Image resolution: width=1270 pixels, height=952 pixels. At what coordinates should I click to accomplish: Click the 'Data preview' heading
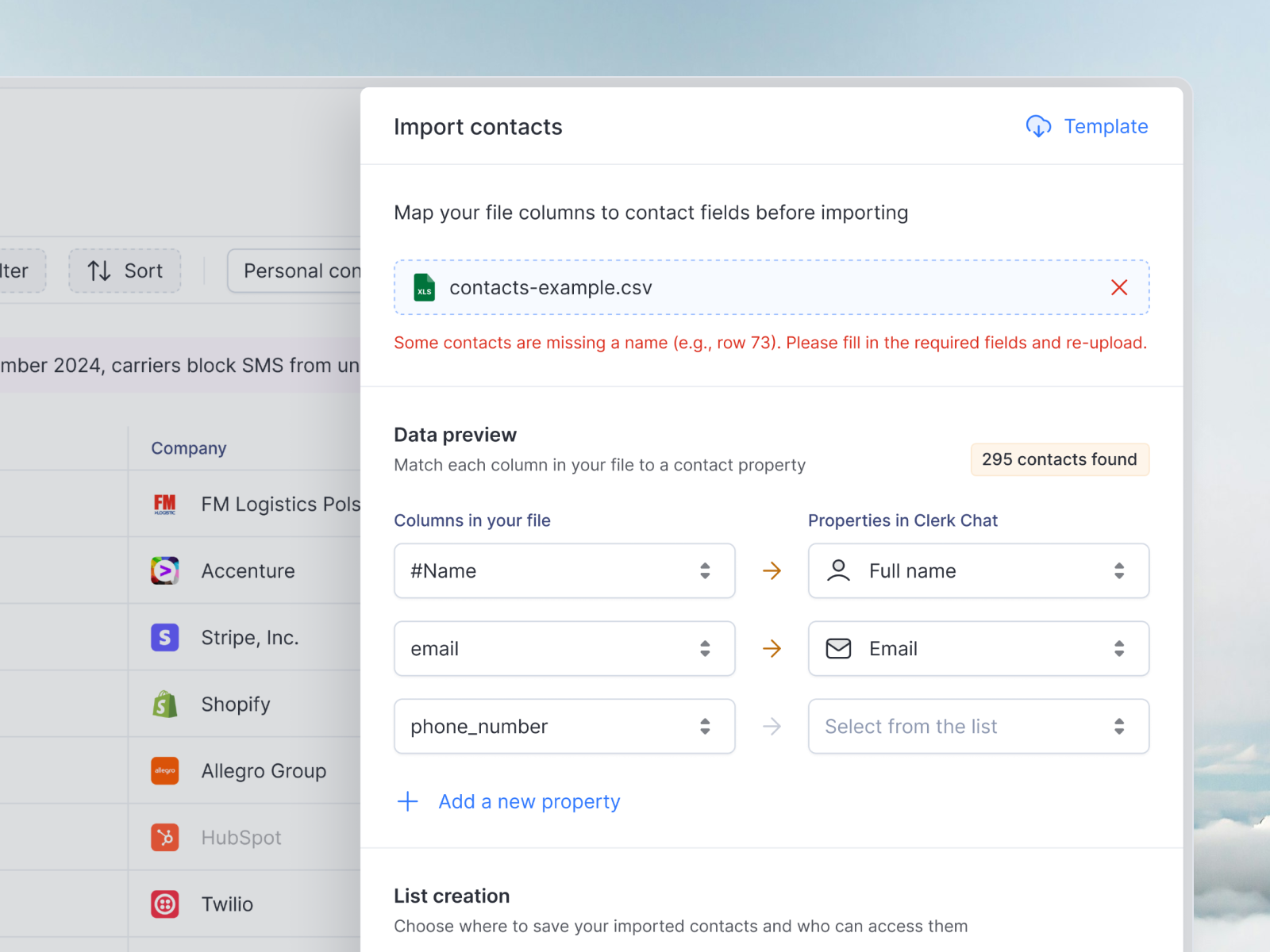point(455,435)
